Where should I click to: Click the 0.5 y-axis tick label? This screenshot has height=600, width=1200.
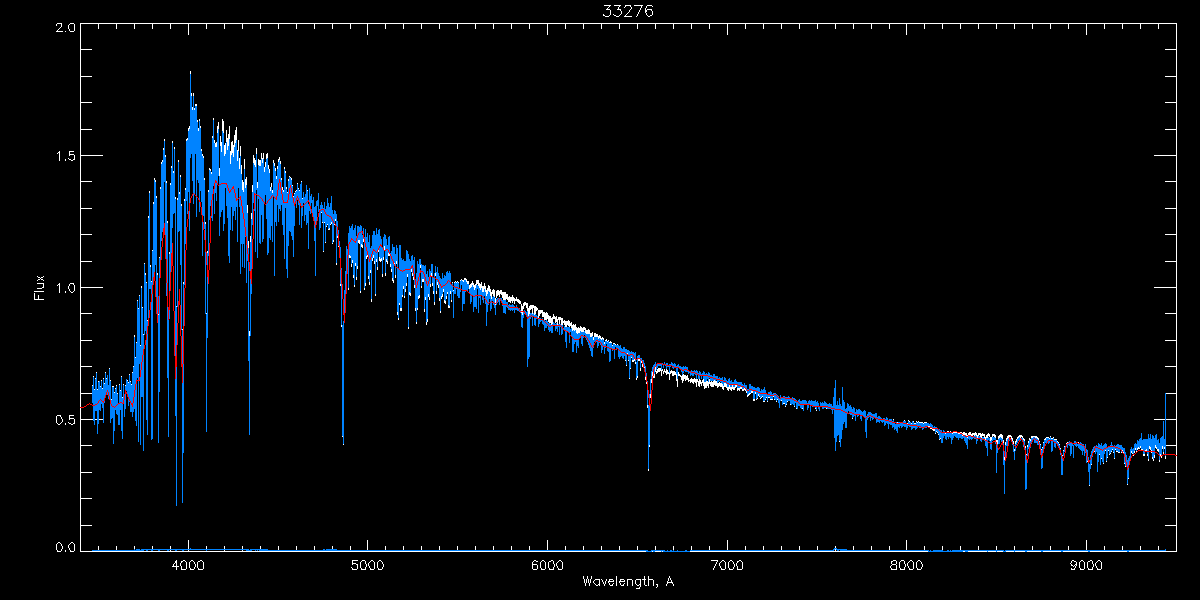click(65, 419)
